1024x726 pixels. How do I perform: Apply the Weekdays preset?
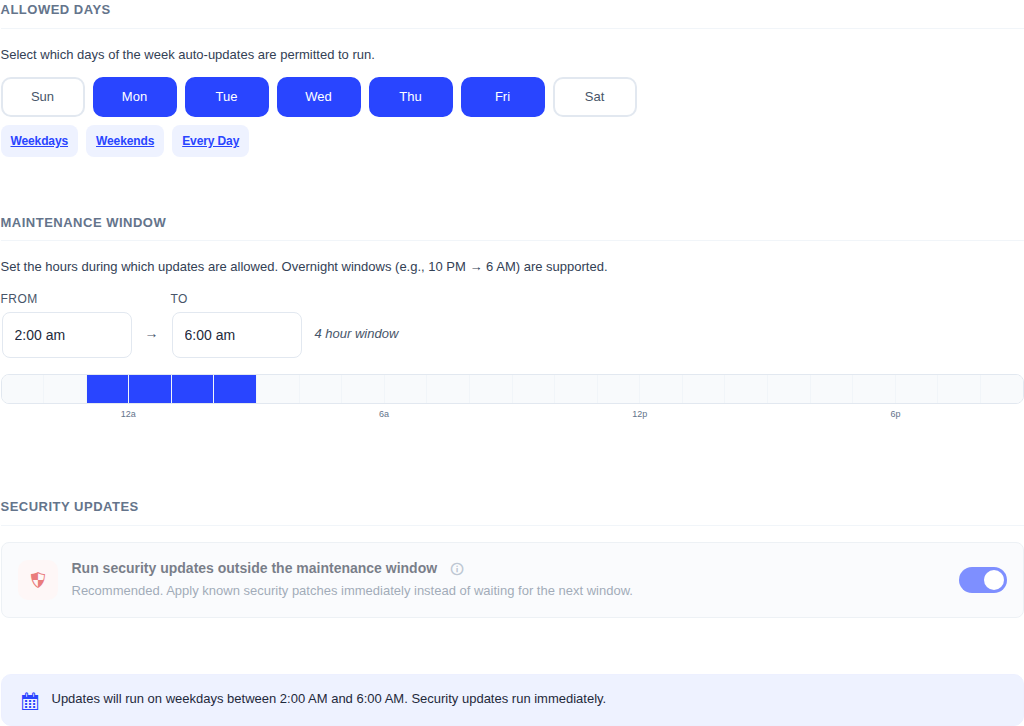(x=39, y=141)
